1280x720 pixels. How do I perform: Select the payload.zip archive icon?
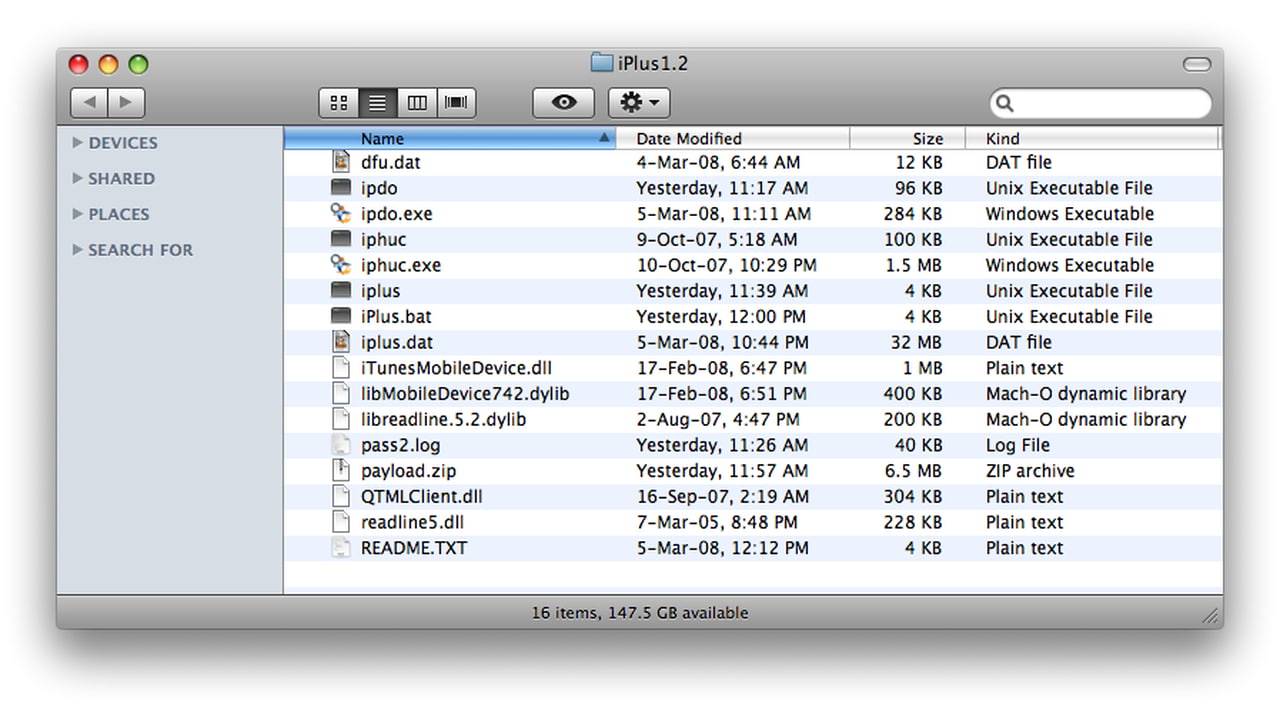click(x=342, y=471)
